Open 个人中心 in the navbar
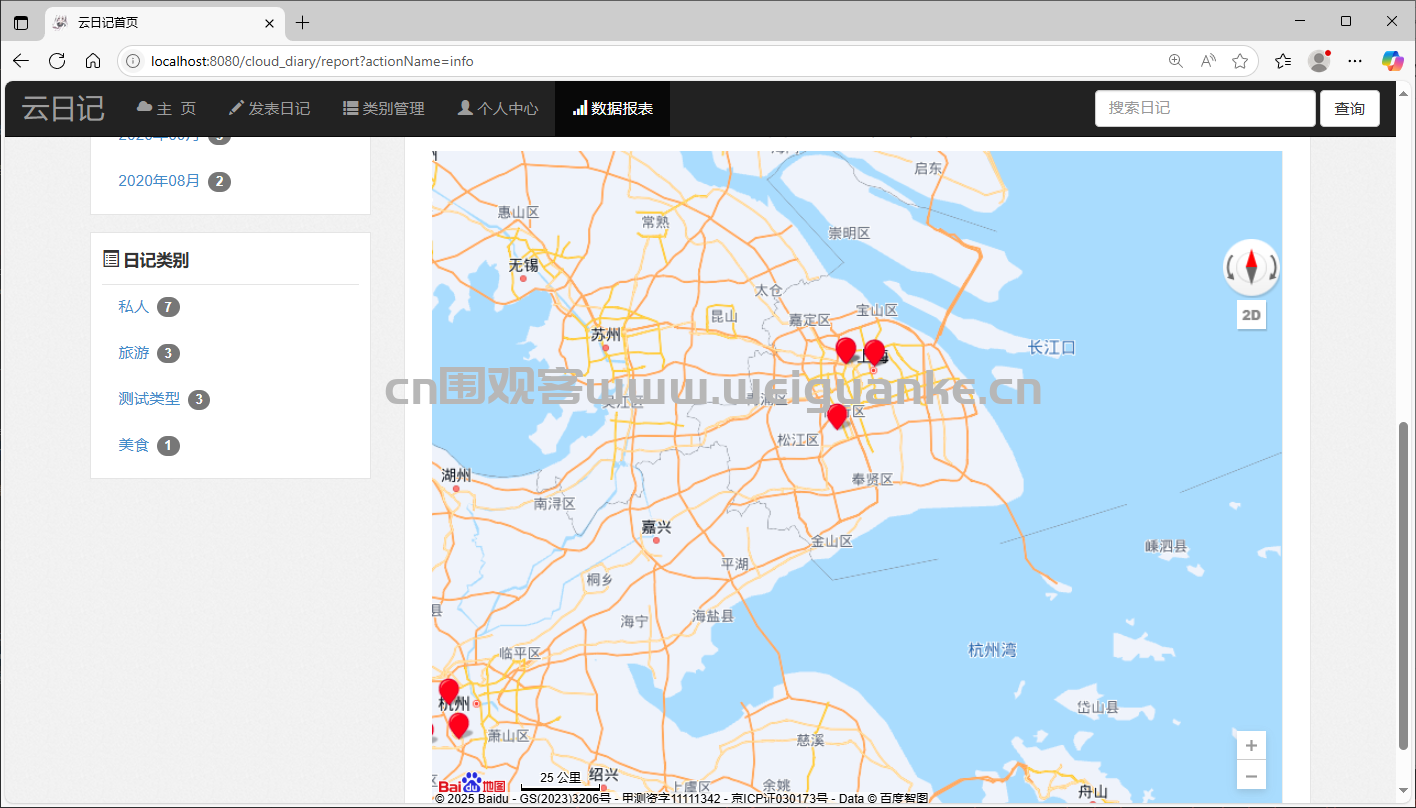Viewport: 1416px width, 808px height. 498,108
